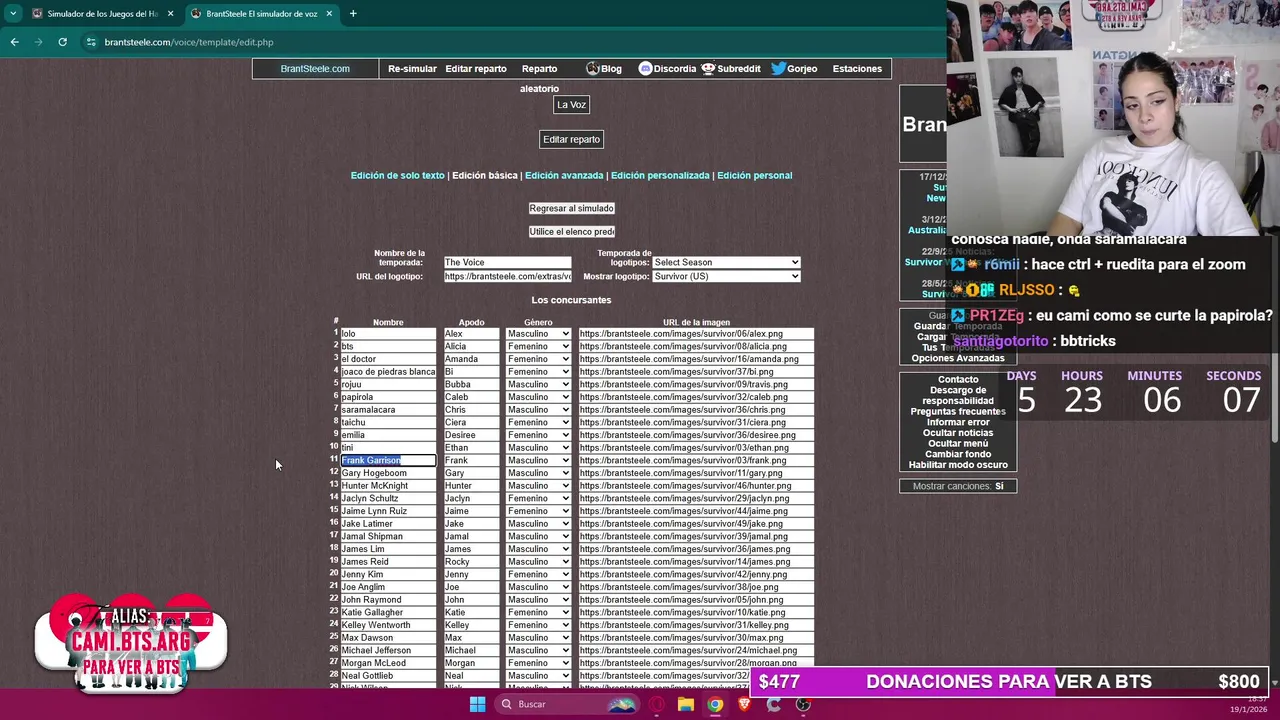Open gender dropdown for papirola row
The width and height of the screenshot is (1280, 720).
(x=538, y=397)
